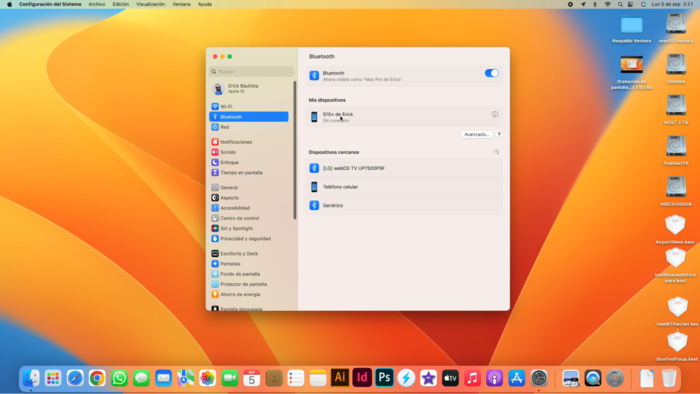Launch Google Chrome from the Dock
Viewport: 700px width, 394px height.
pos(97,378)
